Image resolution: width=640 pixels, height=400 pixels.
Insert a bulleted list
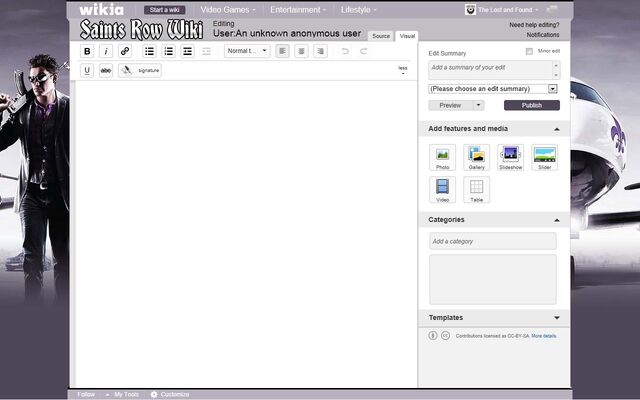pyautogui.click(x=149, y=51)
